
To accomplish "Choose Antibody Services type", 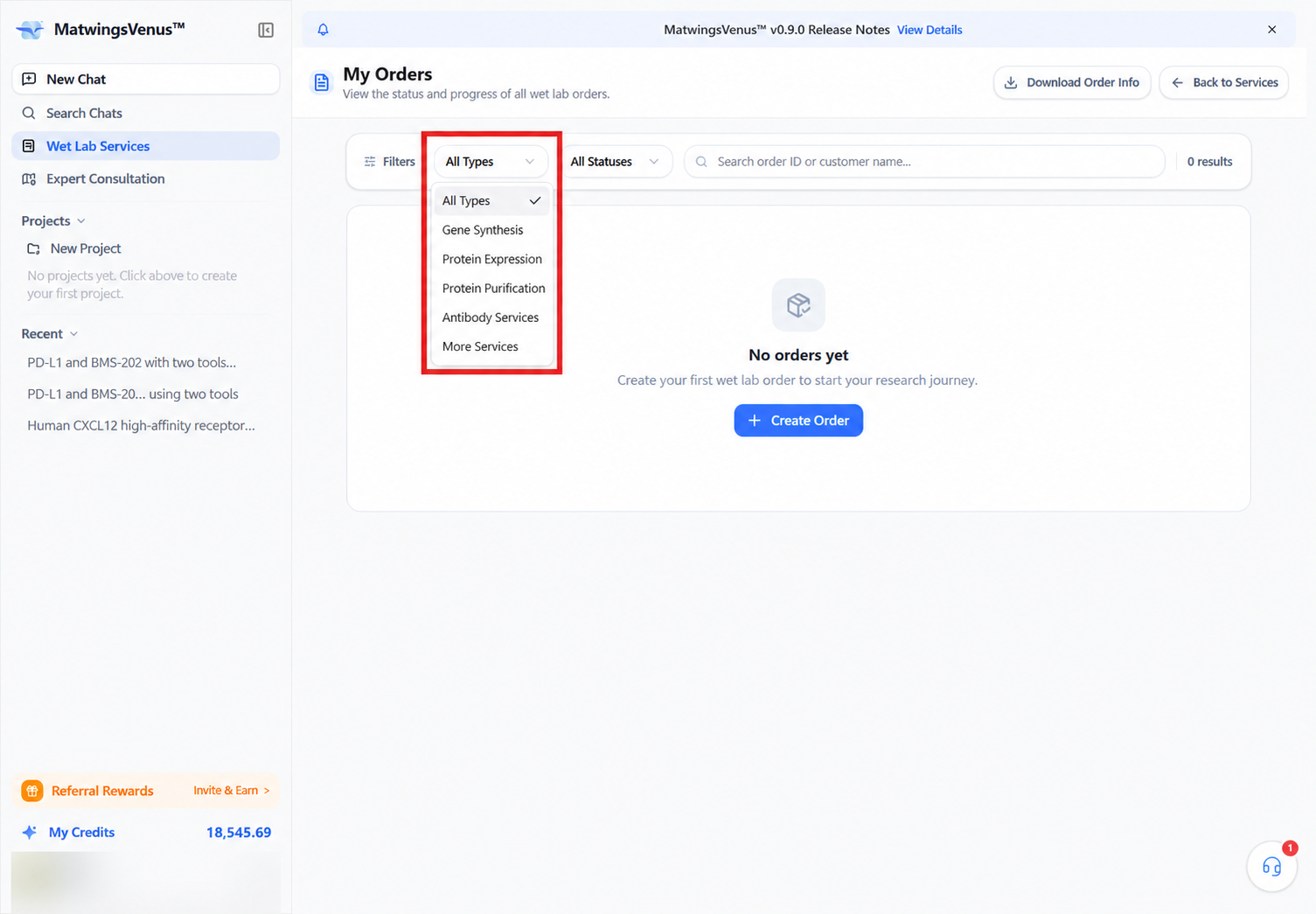I will click(491, 317).
